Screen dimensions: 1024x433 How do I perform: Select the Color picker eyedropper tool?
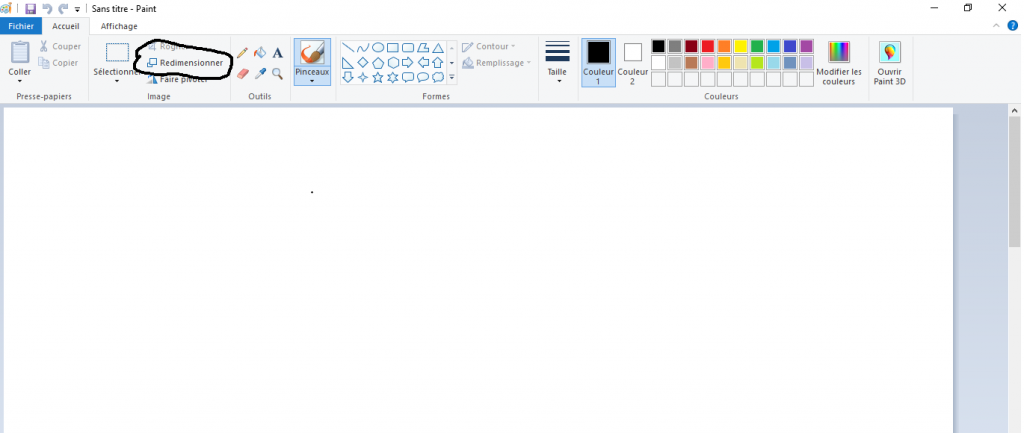pyautogui.click(x=260, y=74)
